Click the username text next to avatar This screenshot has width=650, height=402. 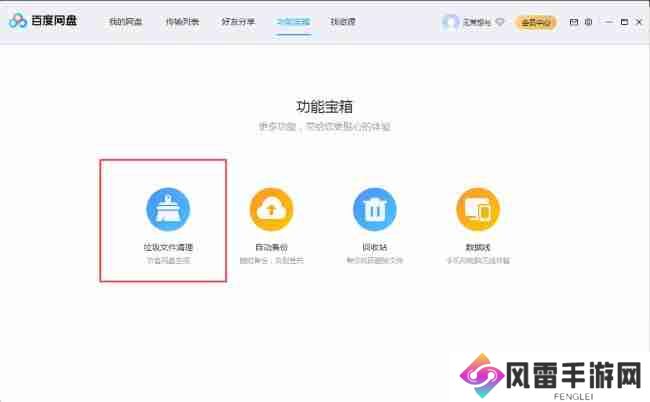point(477,22)
